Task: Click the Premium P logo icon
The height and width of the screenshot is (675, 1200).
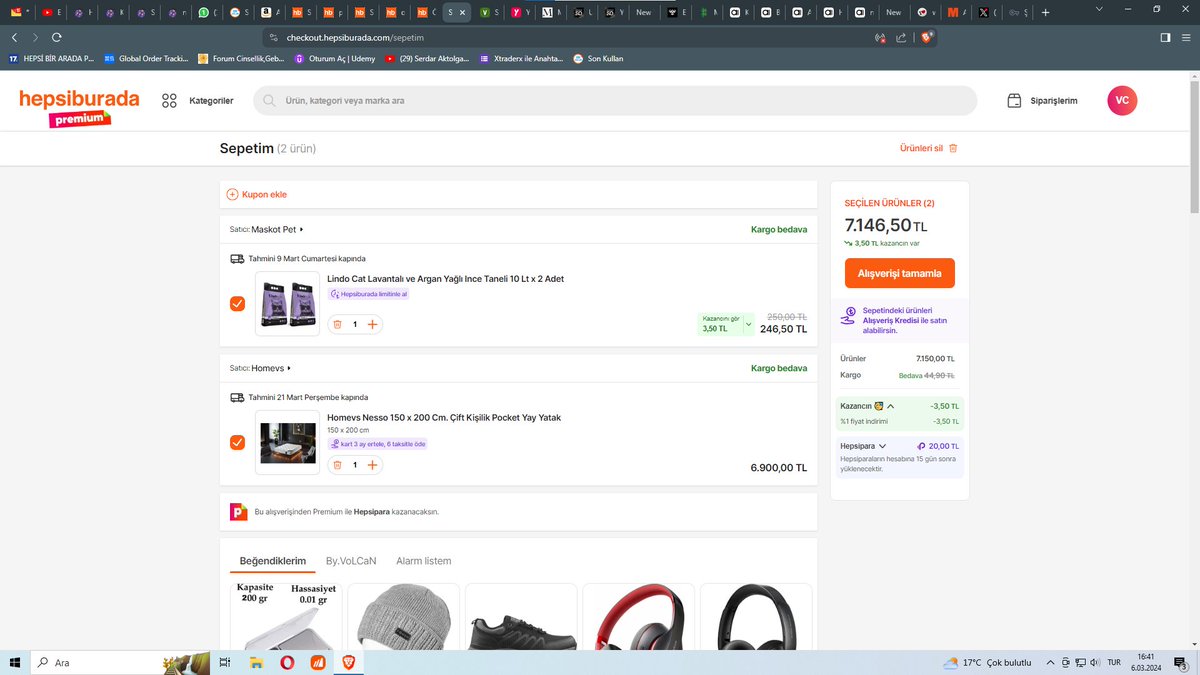Action: 238,511
